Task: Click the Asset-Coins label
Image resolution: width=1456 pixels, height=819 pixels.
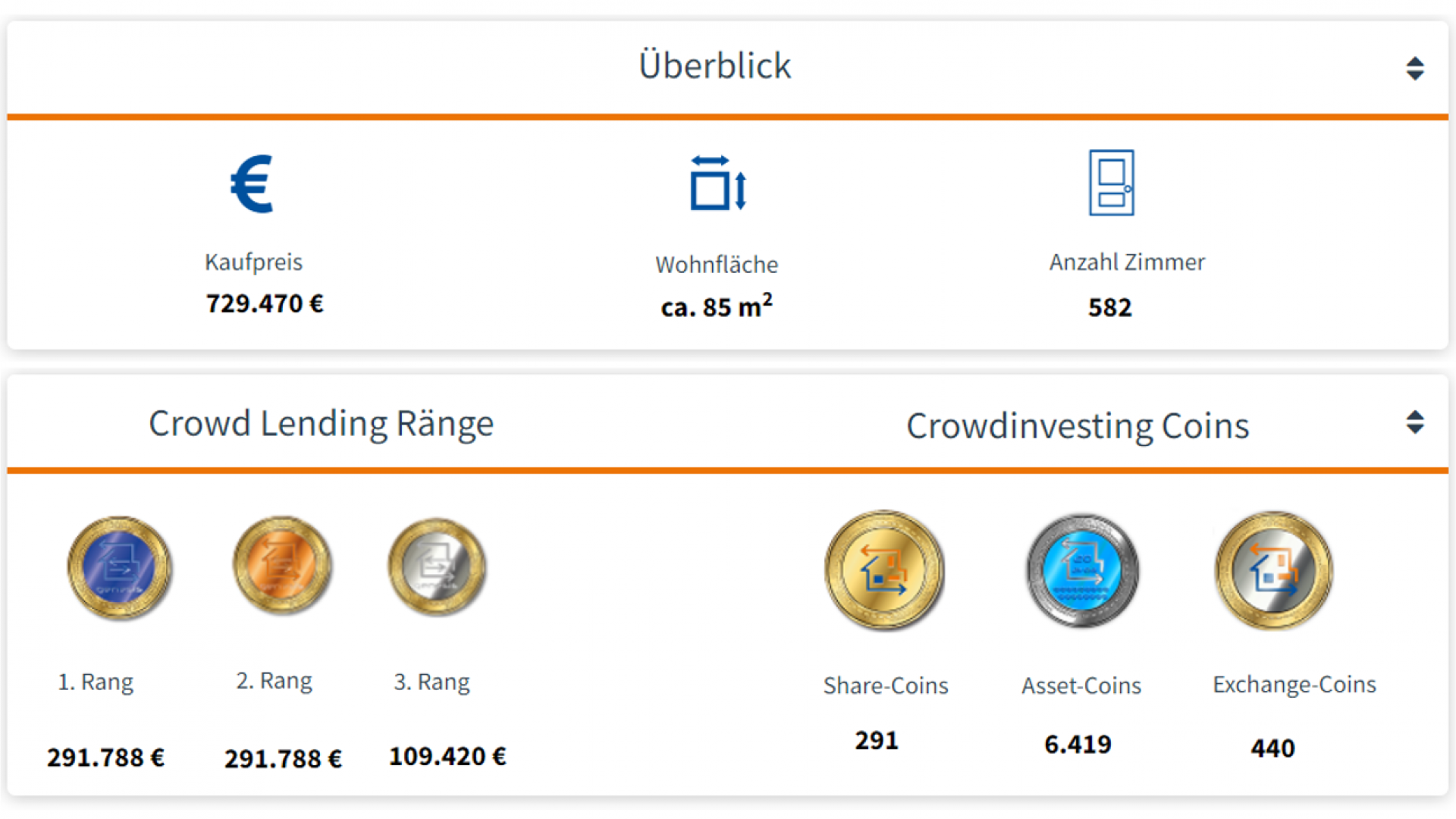Action: [x=1081, y=686]
